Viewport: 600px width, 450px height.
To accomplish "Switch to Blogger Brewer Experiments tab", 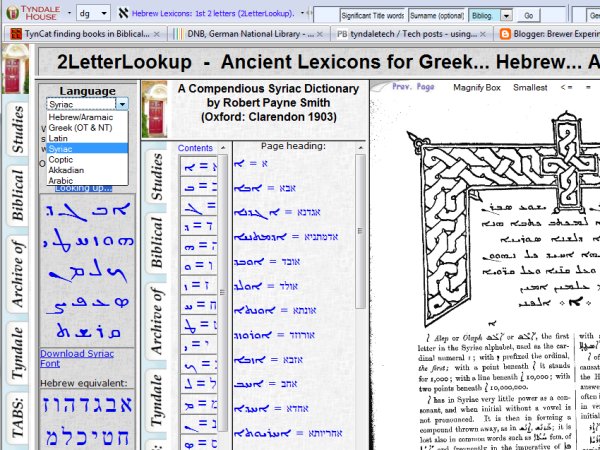I will coord(547,34).
